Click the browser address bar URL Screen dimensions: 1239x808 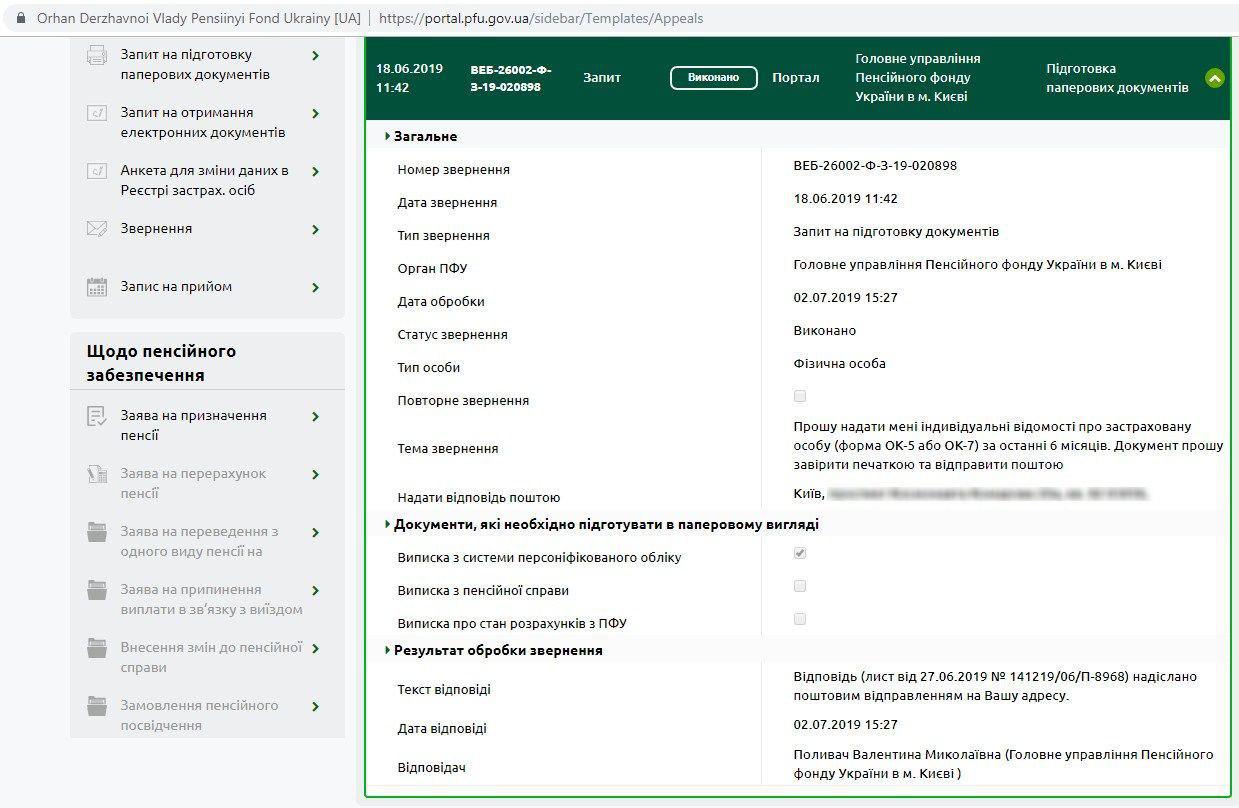(541, 18)
